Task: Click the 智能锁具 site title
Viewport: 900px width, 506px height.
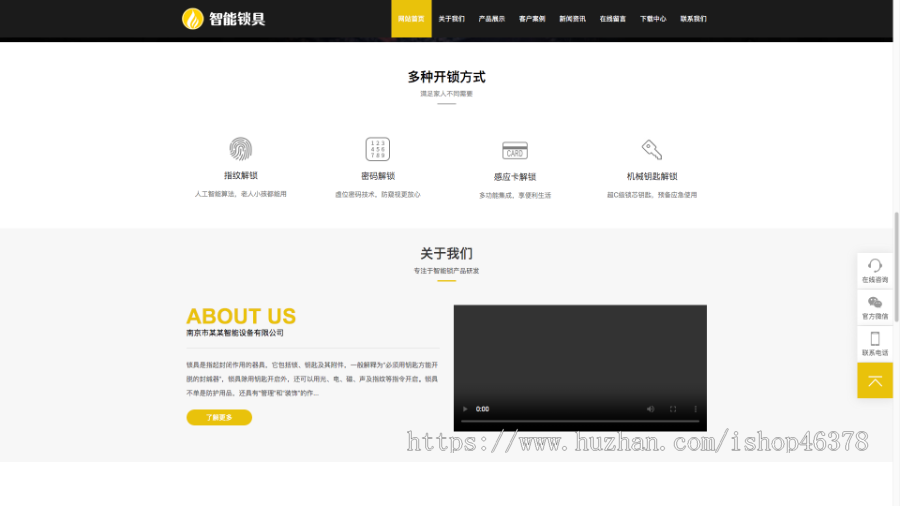Action: coord(237,19)
